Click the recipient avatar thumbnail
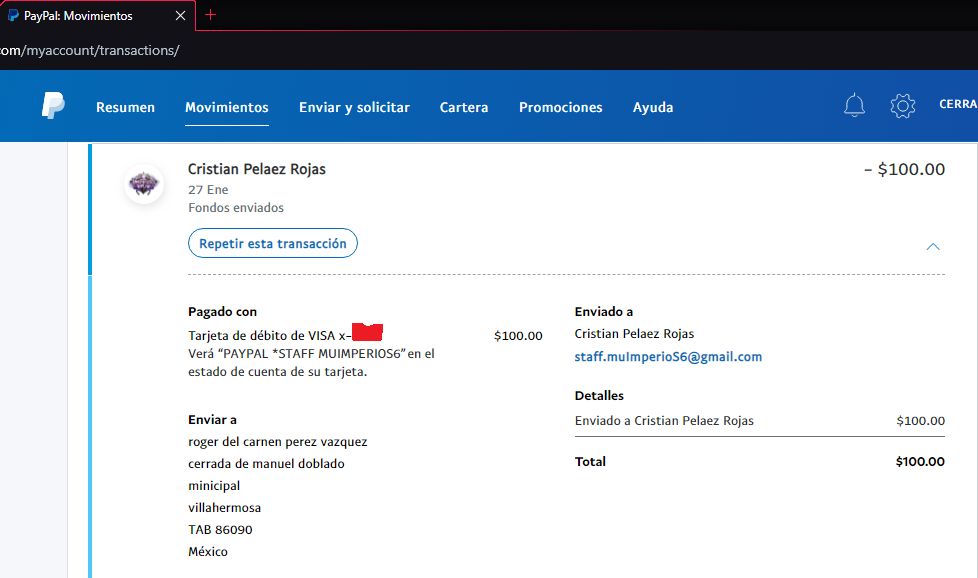Viewport: 978px width, 578px height. click(144, 184)
